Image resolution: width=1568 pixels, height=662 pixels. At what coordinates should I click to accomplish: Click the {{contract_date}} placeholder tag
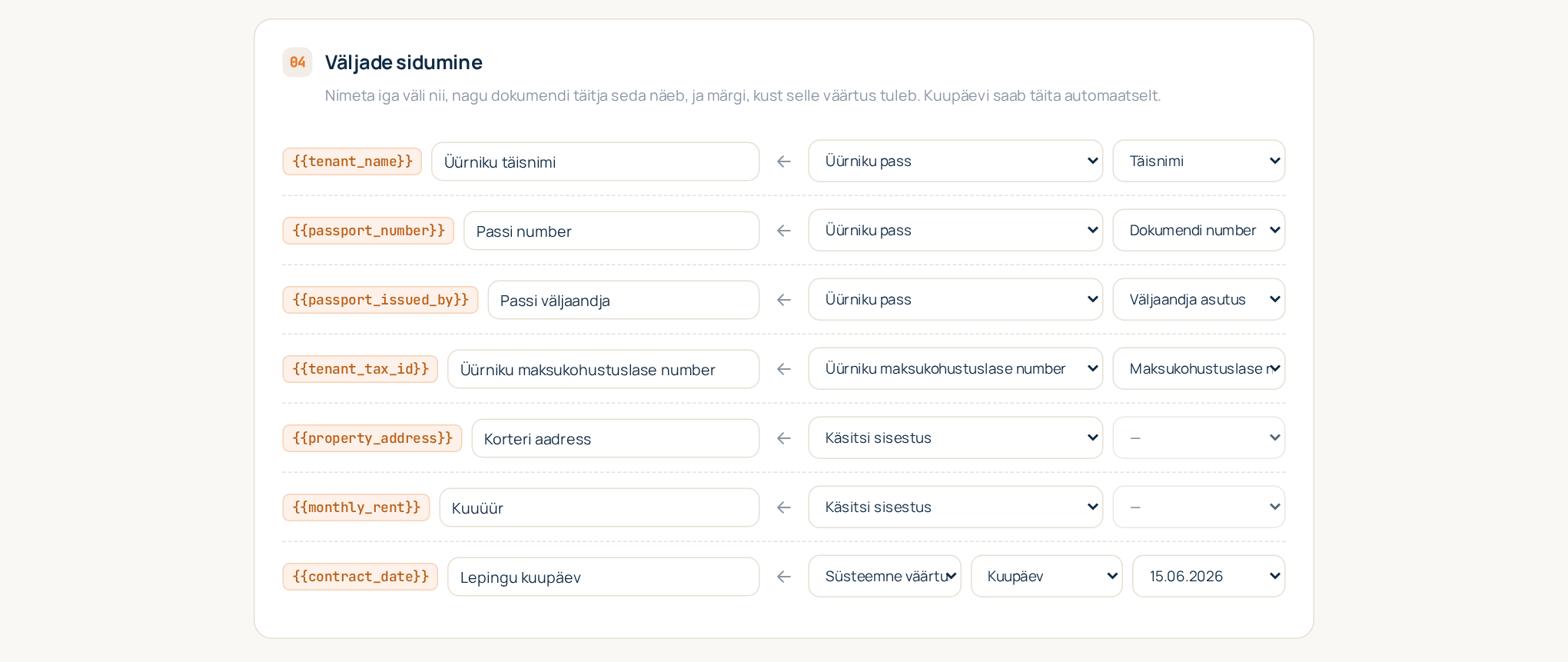pyautogui.click(x=360, y=577)
